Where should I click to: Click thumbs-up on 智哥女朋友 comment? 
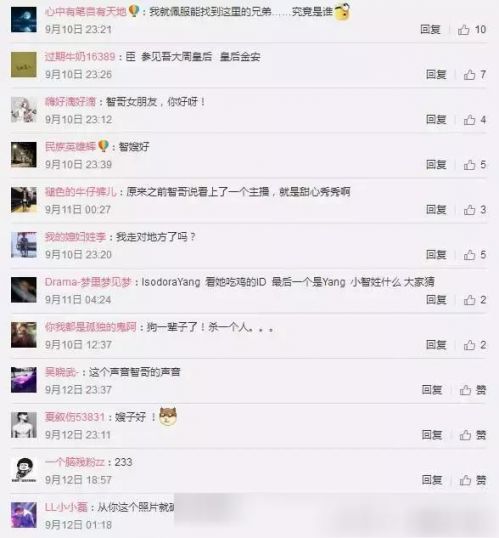[475, 120]
